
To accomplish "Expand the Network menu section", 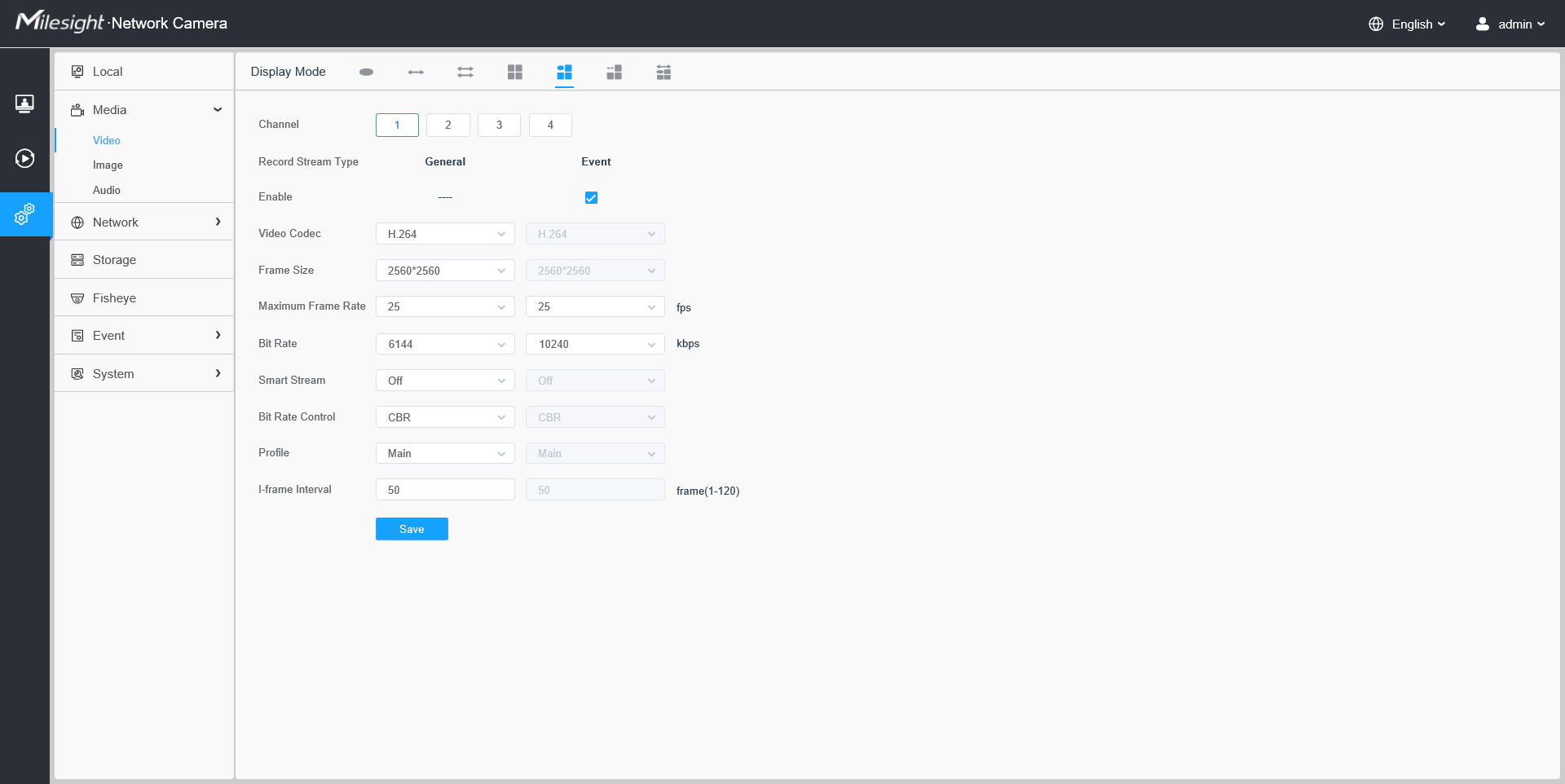I will point(144,222).
